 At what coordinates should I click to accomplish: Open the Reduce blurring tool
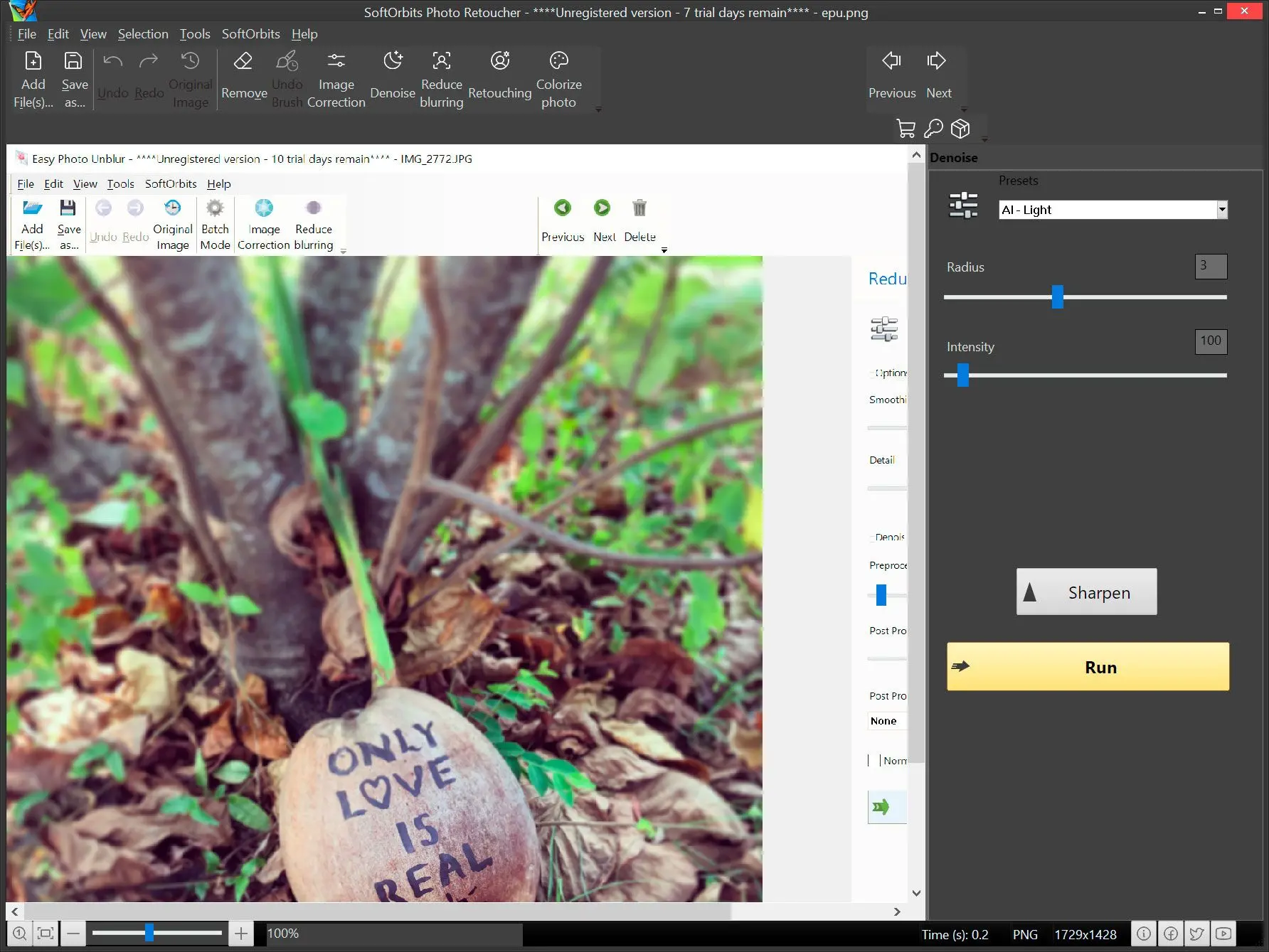click(441, 77)
